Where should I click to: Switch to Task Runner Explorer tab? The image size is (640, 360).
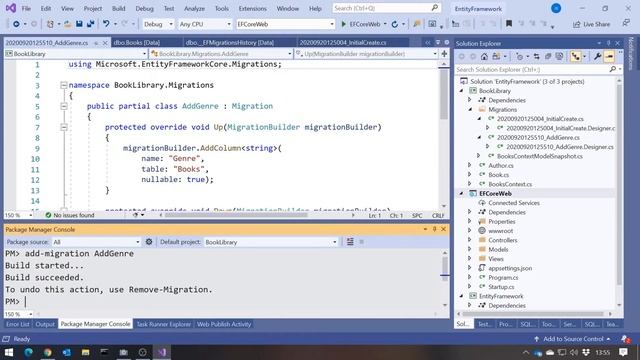[163, 324]
